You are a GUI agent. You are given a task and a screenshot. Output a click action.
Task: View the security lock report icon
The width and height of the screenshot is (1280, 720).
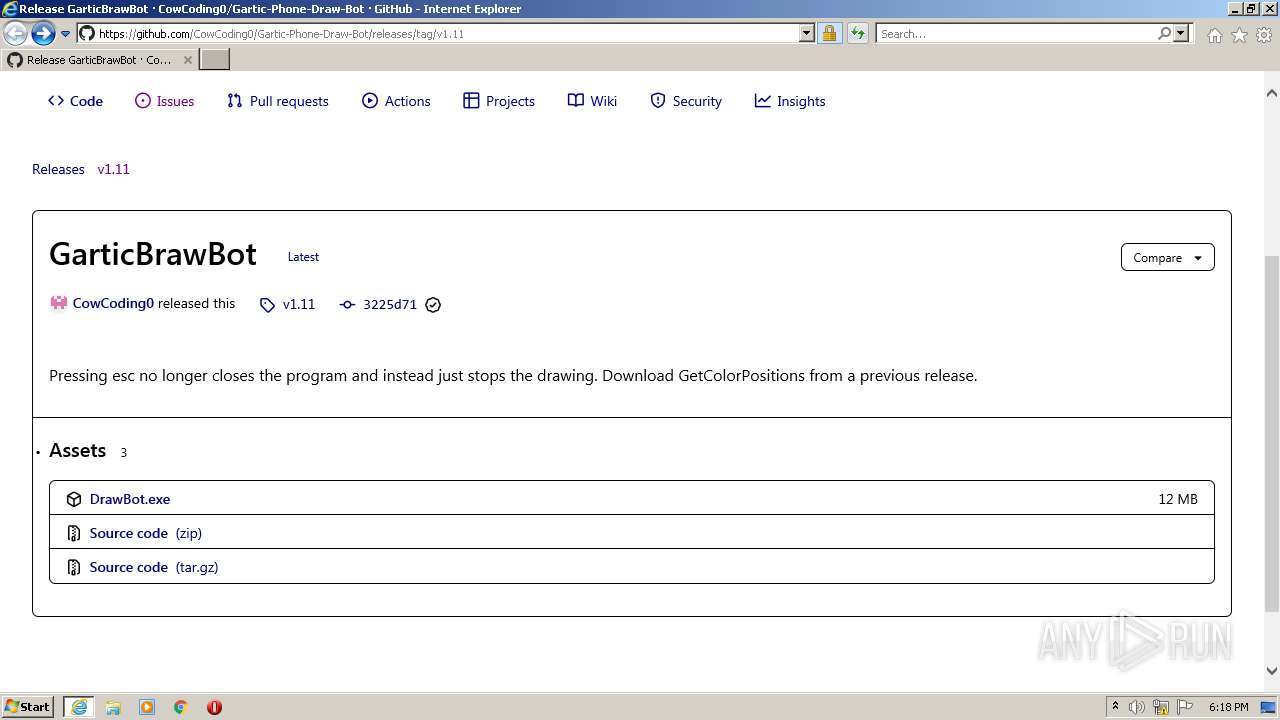point(829,33)
